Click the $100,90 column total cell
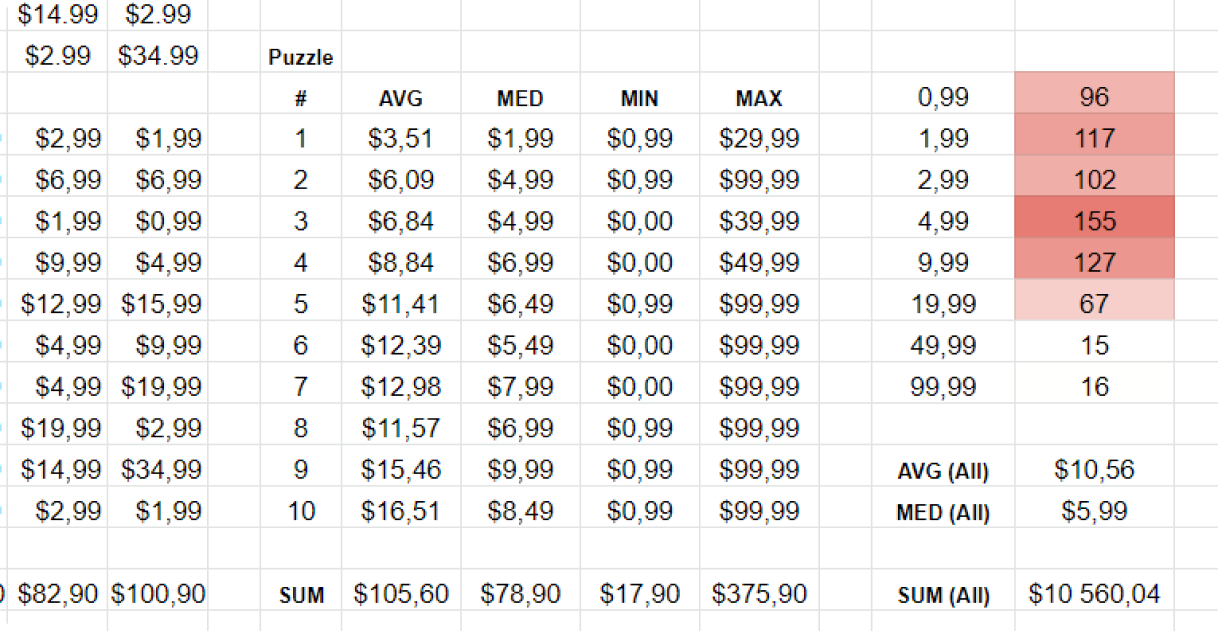 pos(158,594)
